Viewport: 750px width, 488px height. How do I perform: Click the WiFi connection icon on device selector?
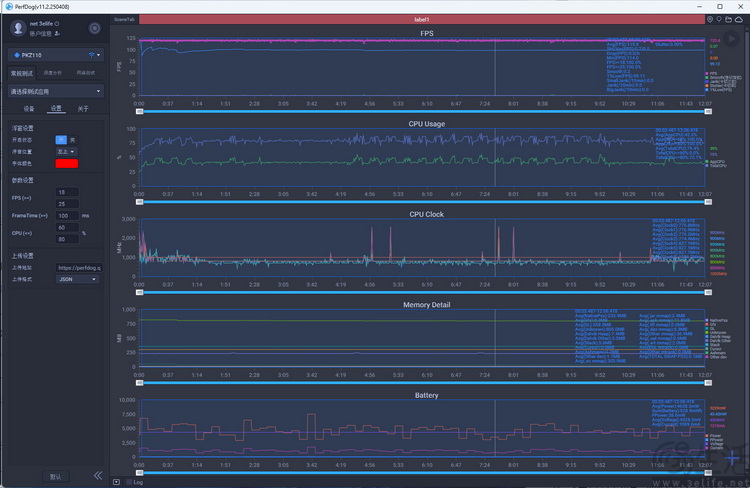(x=91, y=55)
